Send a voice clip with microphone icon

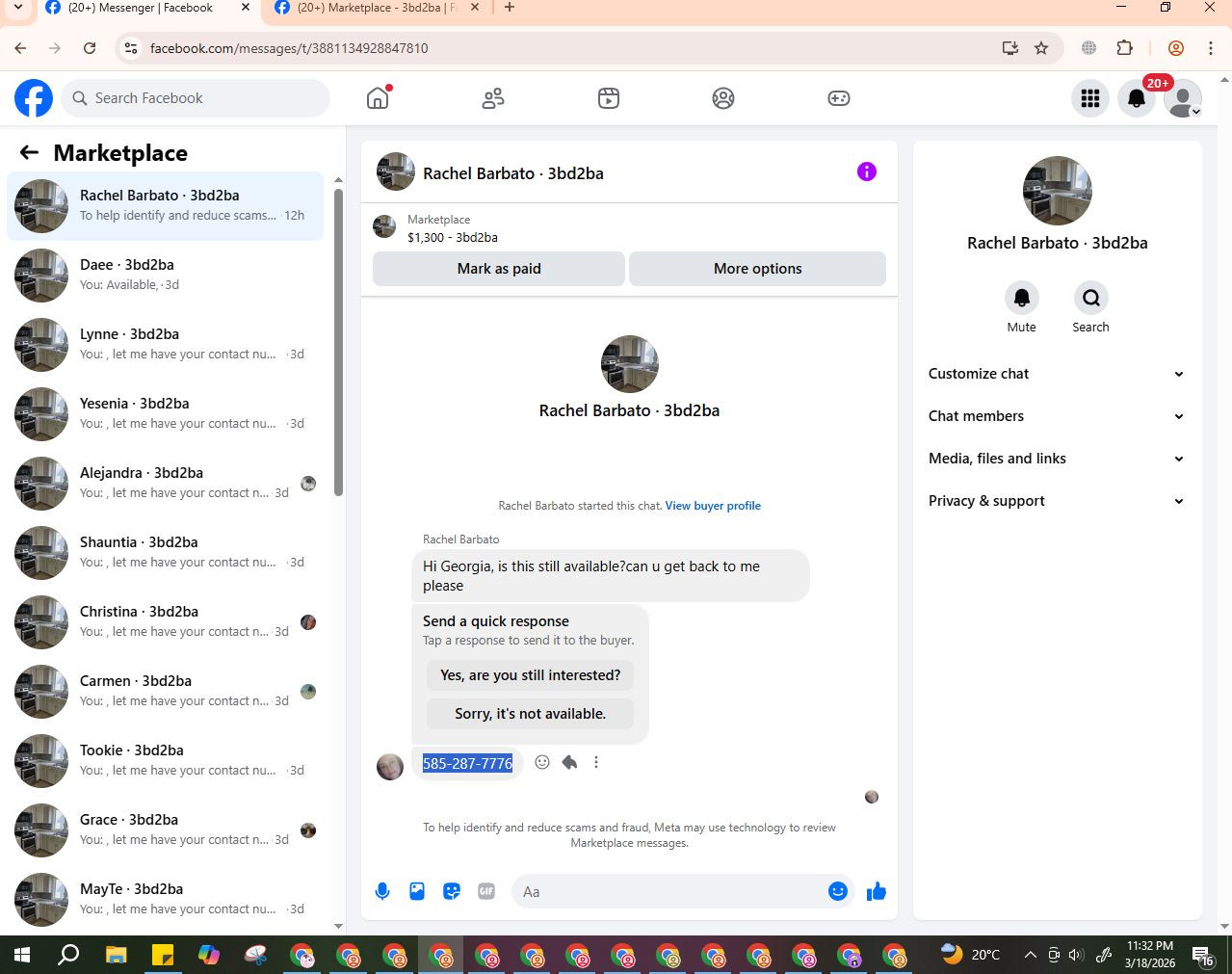click(x=382, y=891)
